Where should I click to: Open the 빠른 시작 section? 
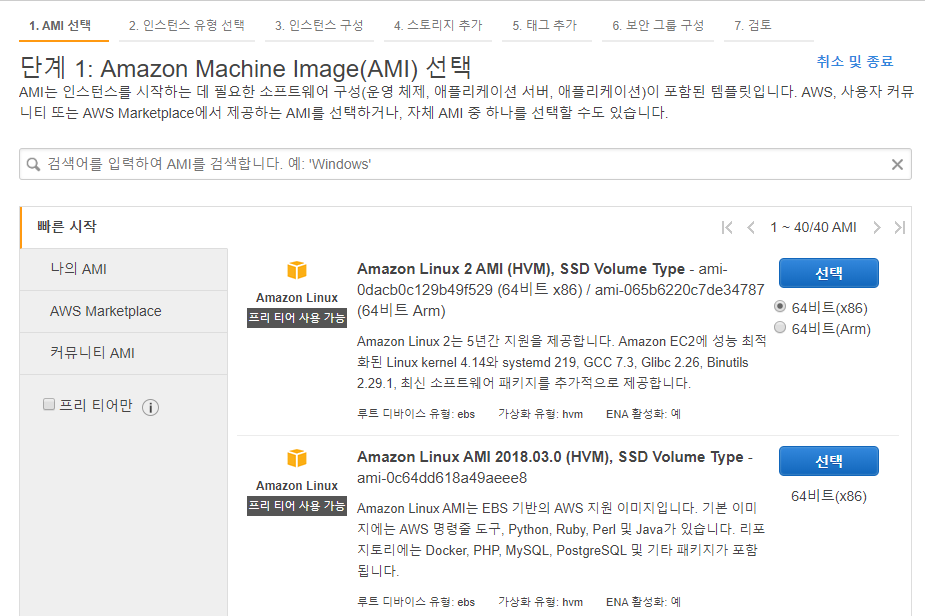(x=123, y=227)
